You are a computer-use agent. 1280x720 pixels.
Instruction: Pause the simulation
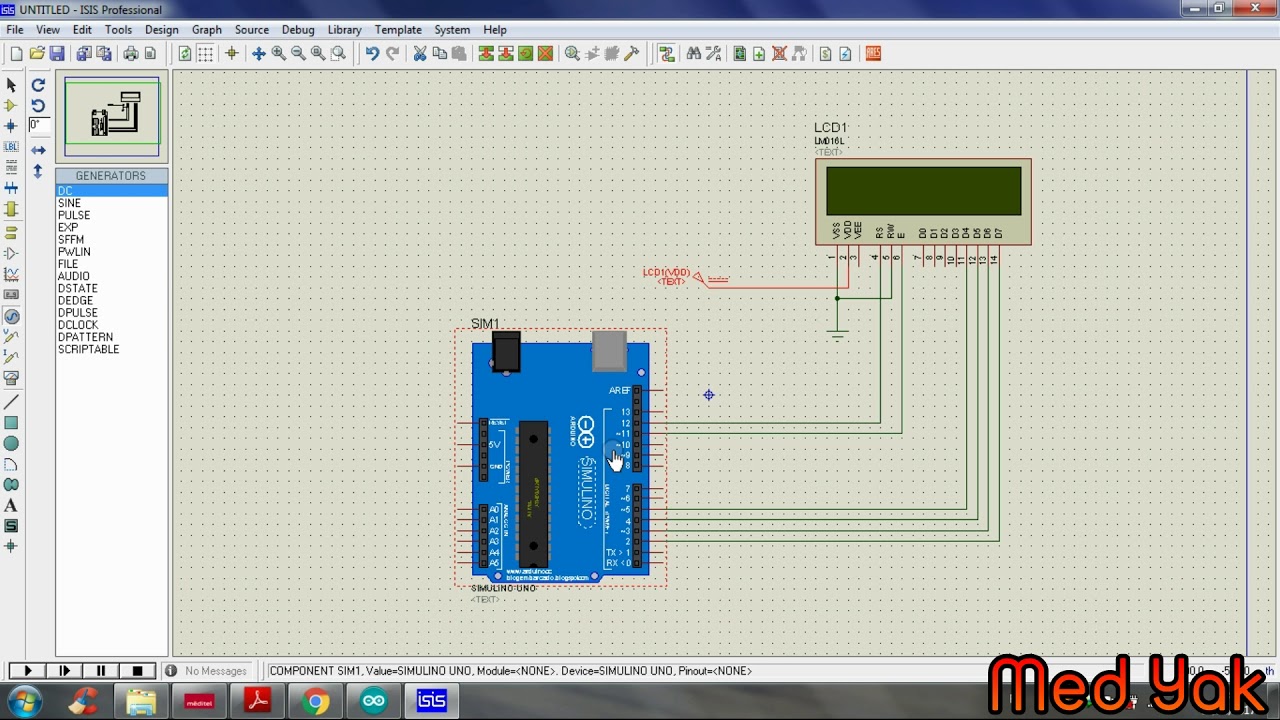pos(101,671)
